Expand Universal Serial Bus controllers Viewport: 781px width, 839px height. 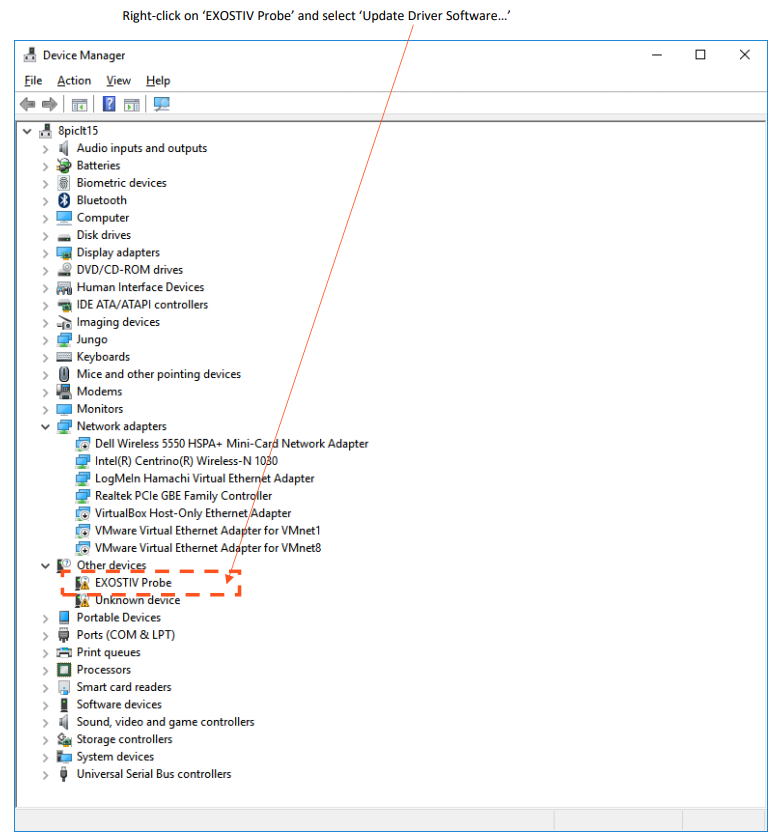click(x=45, y=774)
